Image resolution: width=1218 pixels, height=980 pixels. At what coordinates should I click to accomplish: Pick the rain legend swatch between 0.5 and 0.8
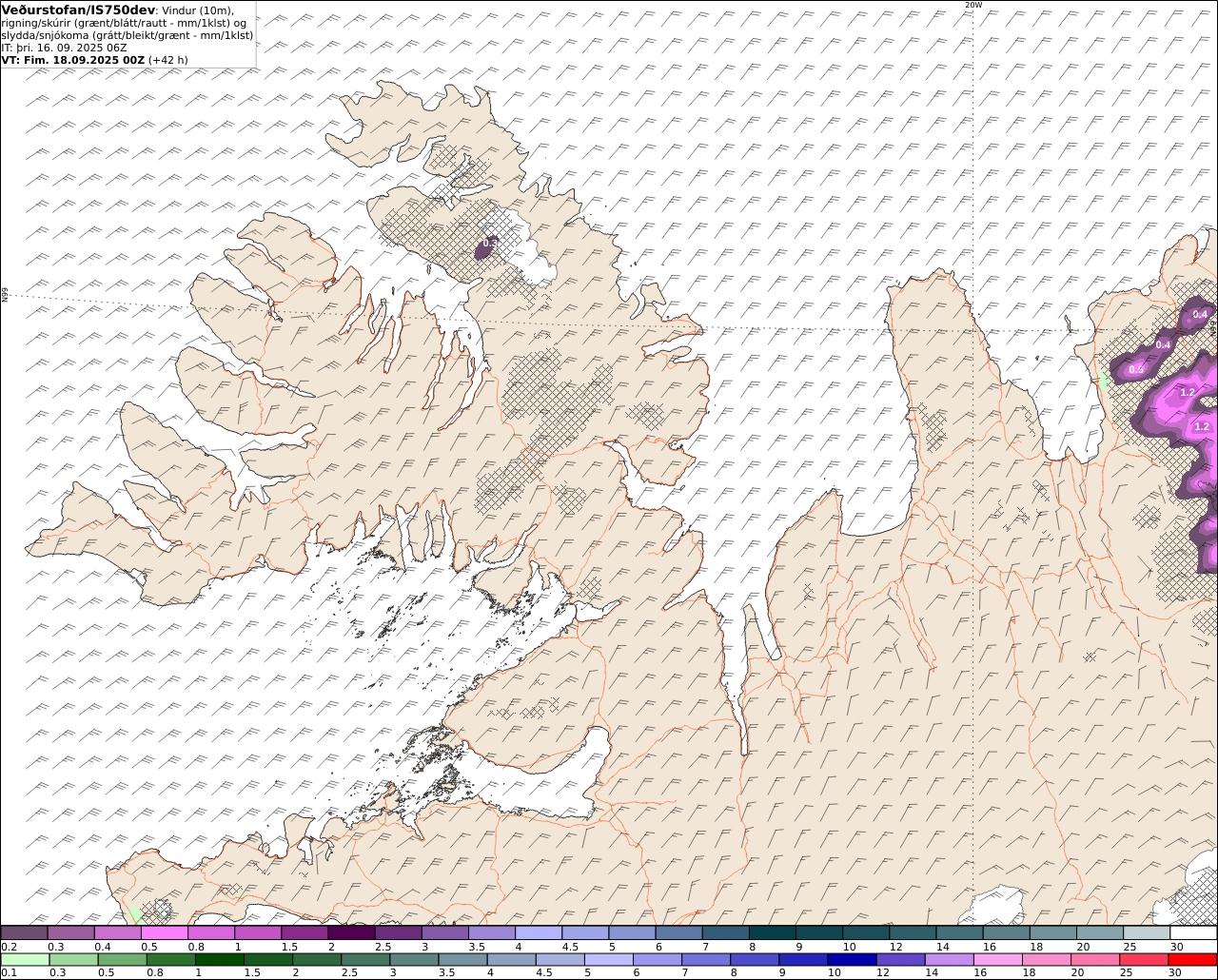(122, 959)
